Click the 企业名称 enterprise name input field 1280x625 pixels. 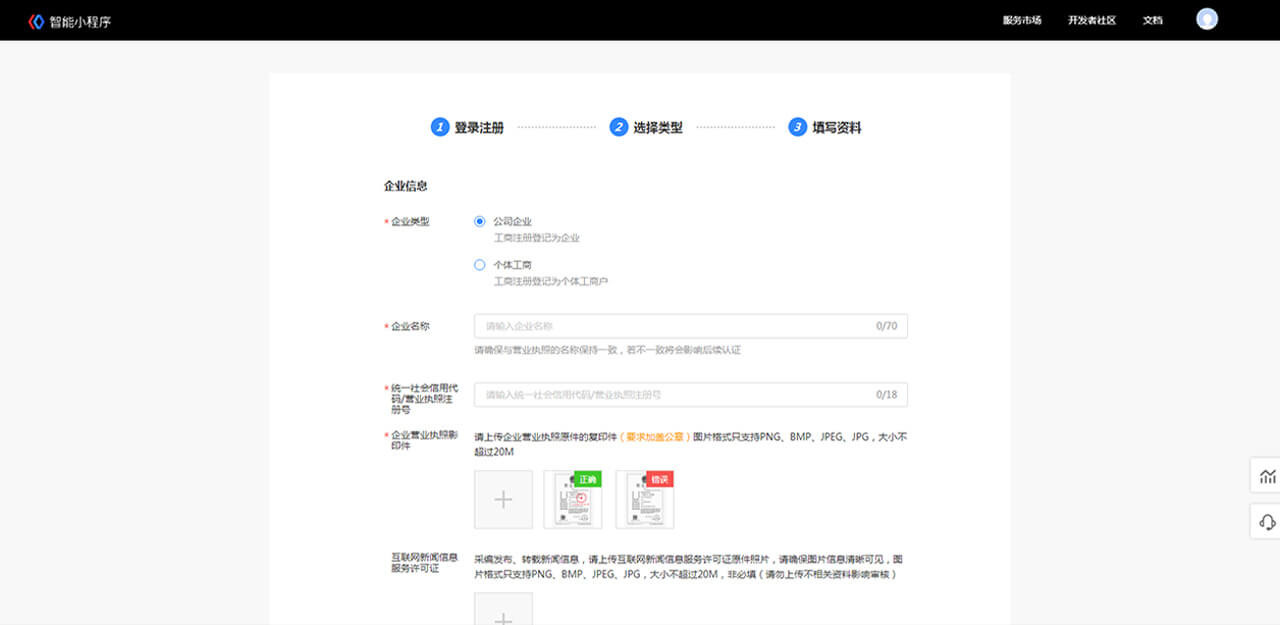(x=690, y=326)
